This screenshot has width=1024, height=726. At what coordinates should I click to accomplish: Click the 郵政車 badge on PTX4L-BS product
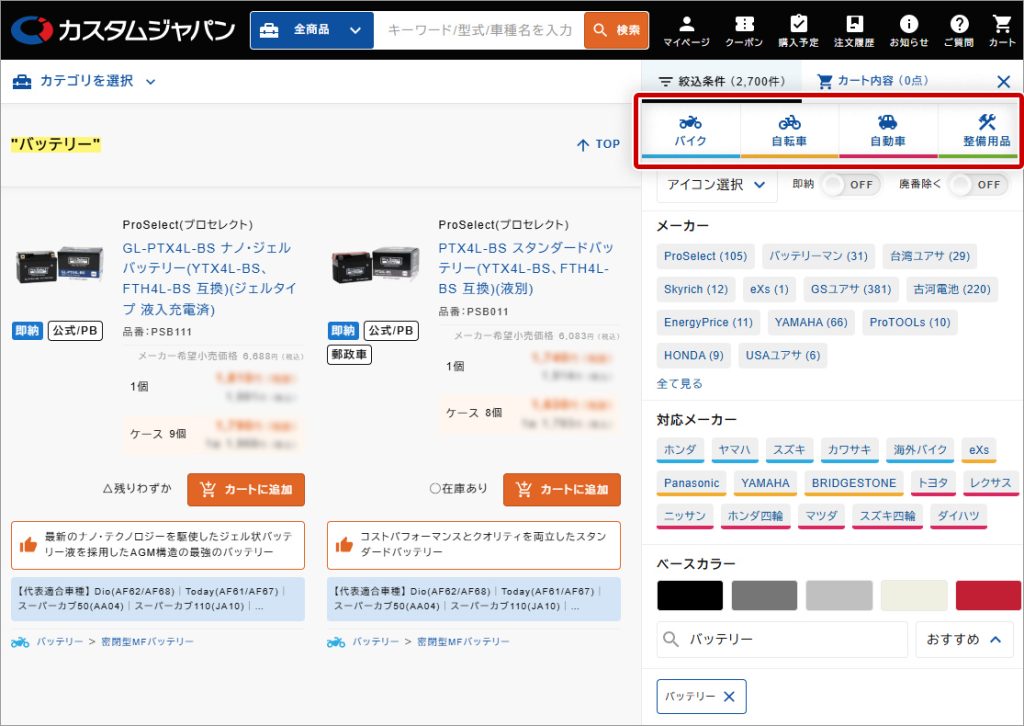349,355
